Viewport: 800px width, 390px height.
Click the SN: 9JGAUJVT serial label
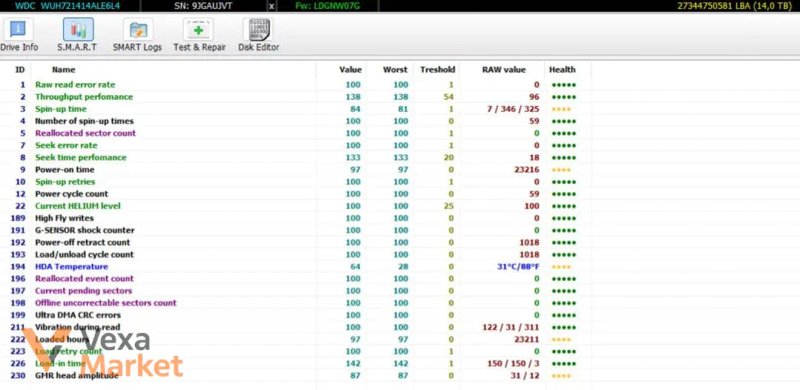(202, 6)
